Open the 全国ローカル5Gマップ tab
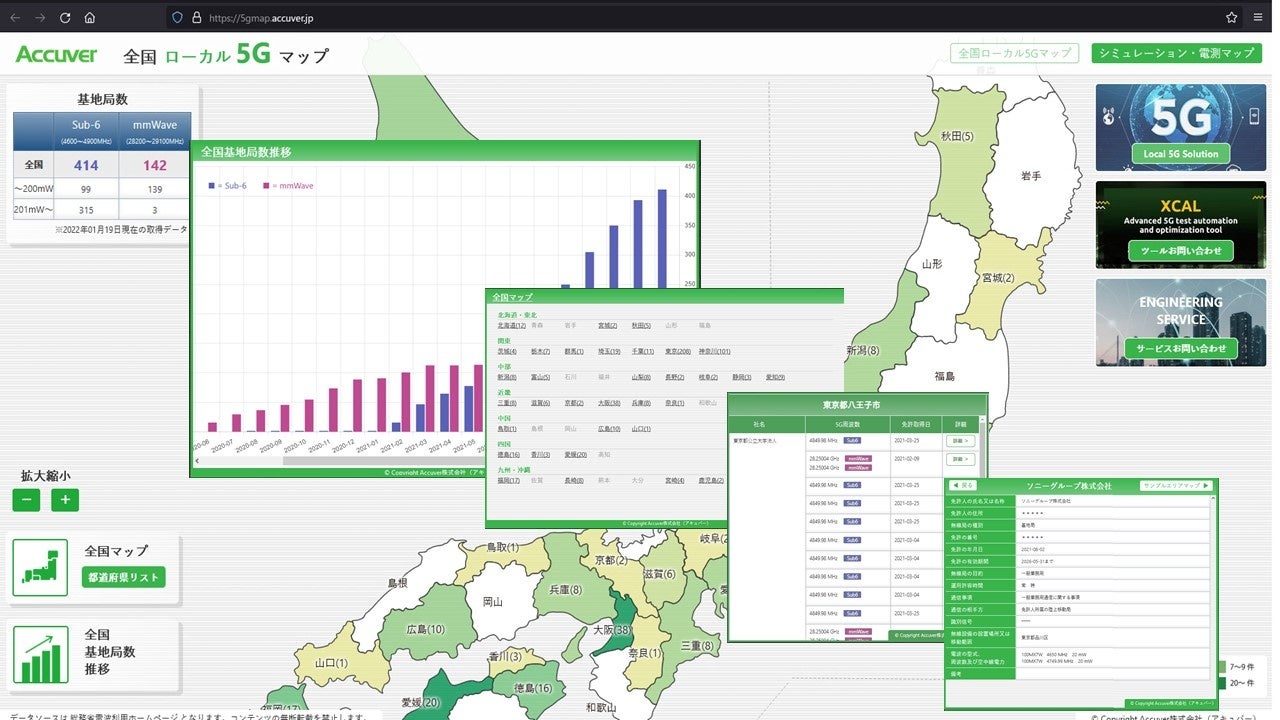 pyautogui.click(x=1014, y=53)
